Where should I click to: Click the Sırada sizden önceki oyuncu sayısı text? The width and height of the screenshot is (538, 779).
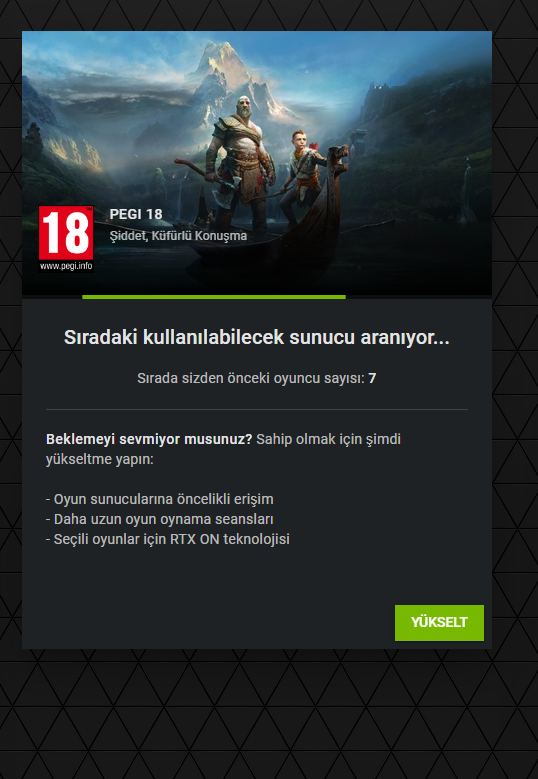click(x=251, y=379)
